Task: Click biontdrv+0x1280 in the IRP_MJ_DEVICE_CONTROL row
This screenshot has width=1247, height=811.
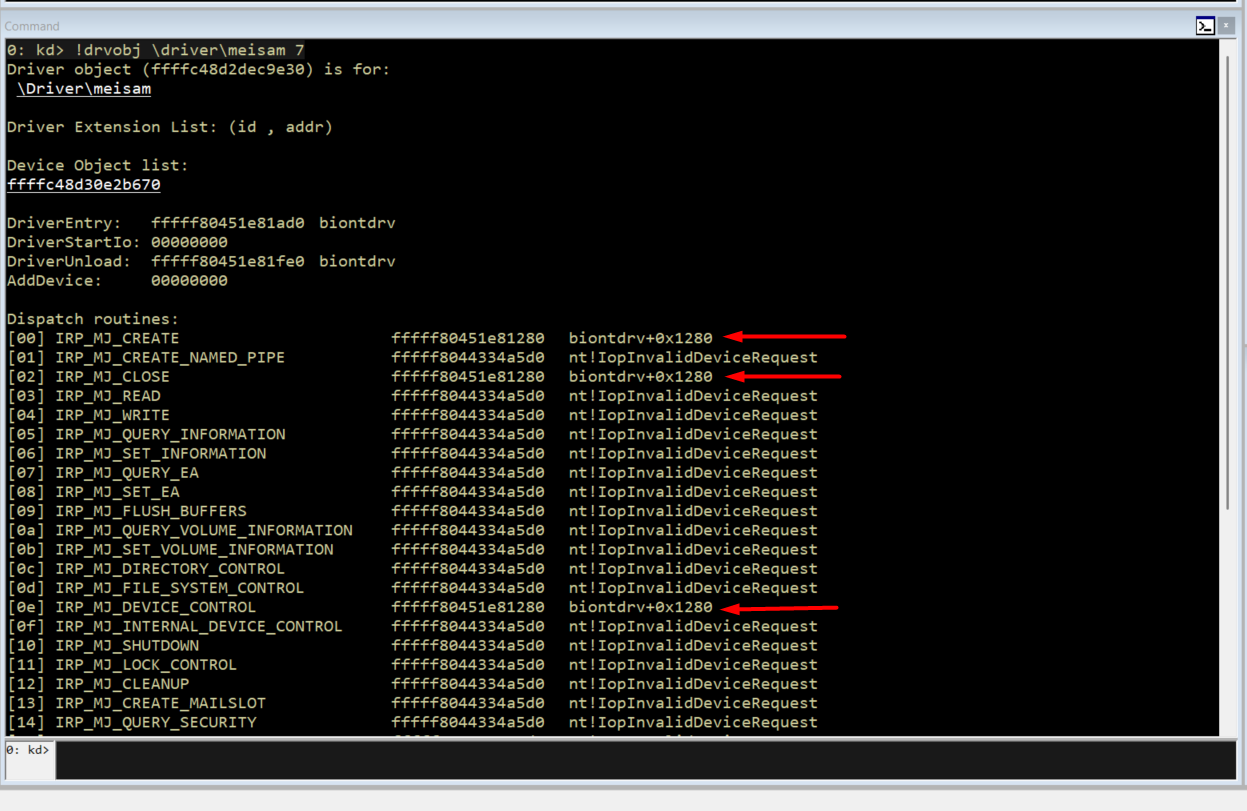Action: coord(640,607)
